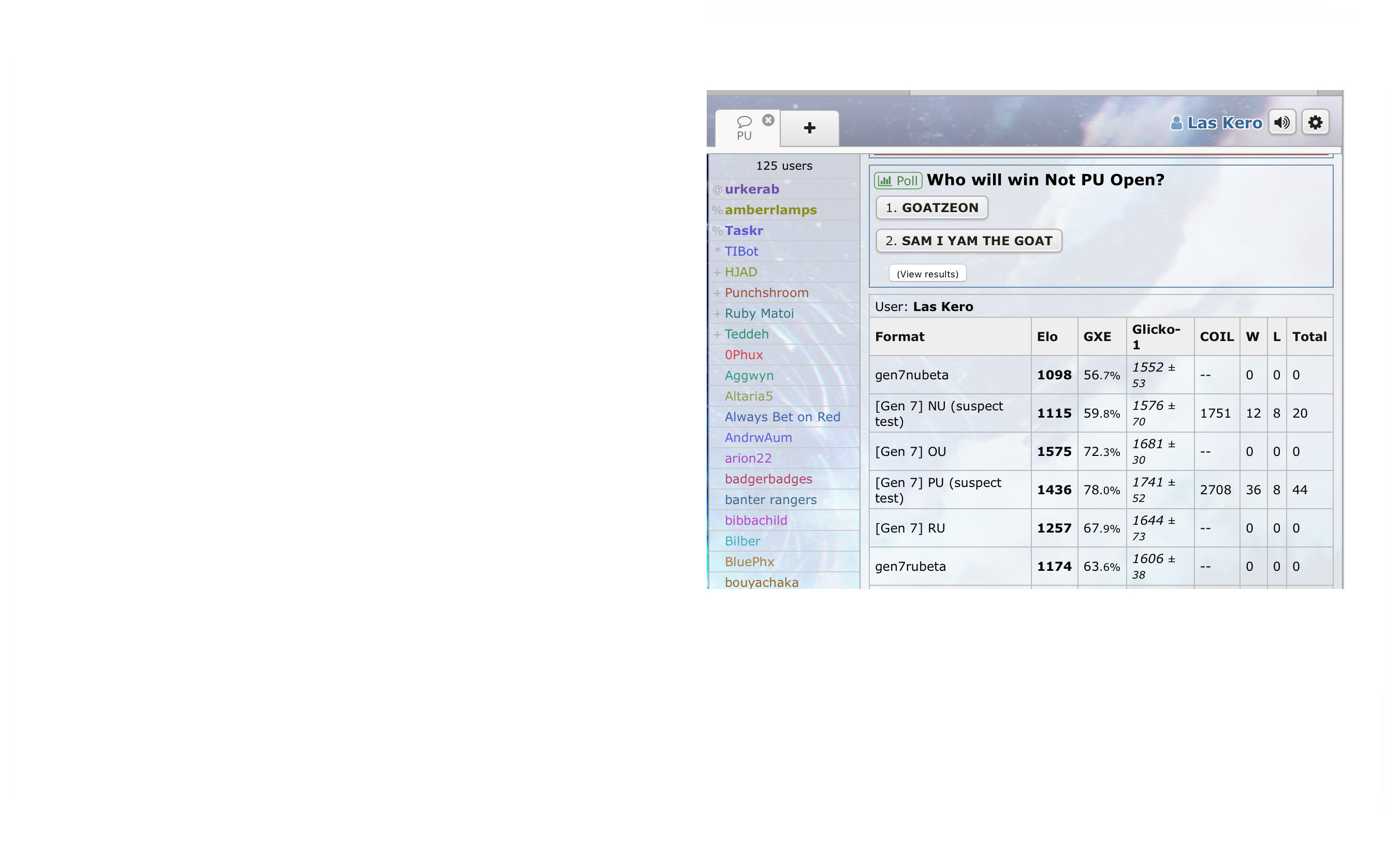The height and width of the screenshot is (857, 1400).
Task: Select Teddeh in the user list
Action: click(784, 334)
